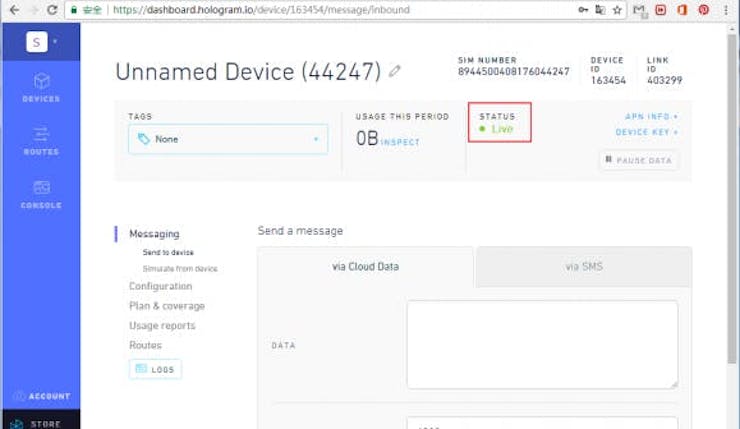Click the Link ID value 403299

664,80
